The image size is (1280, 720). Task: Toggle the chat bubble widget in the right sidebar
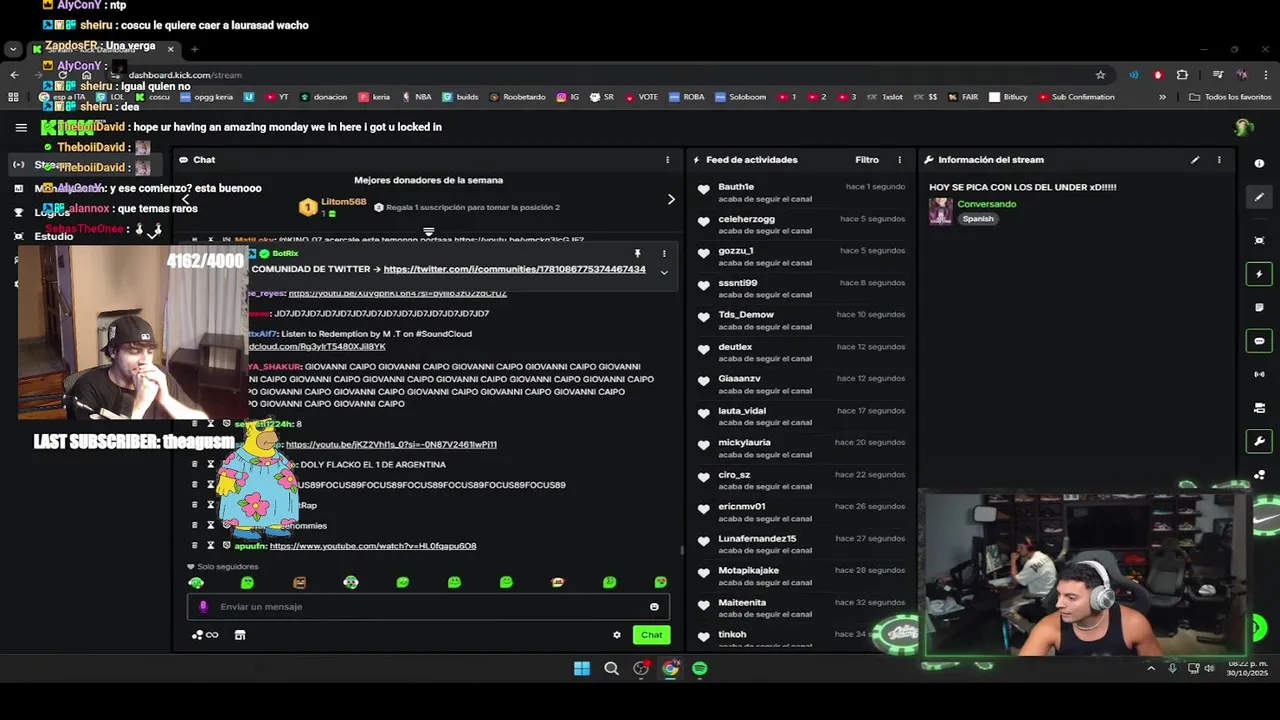[1259, 341]
